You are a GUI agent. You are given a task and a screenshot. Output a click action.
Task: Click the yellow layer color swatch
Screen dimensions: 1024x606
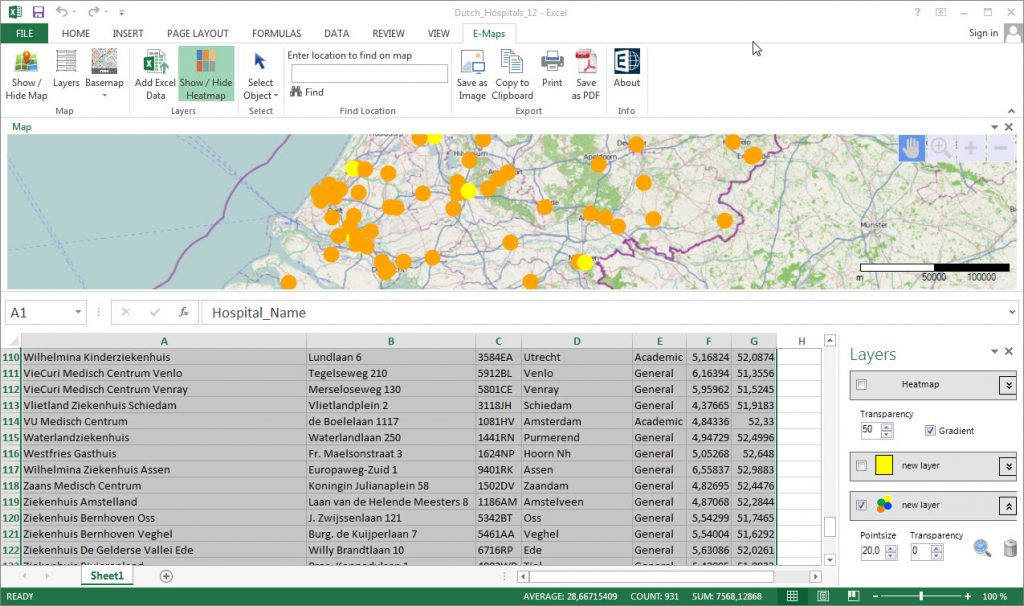click(885, 464)
